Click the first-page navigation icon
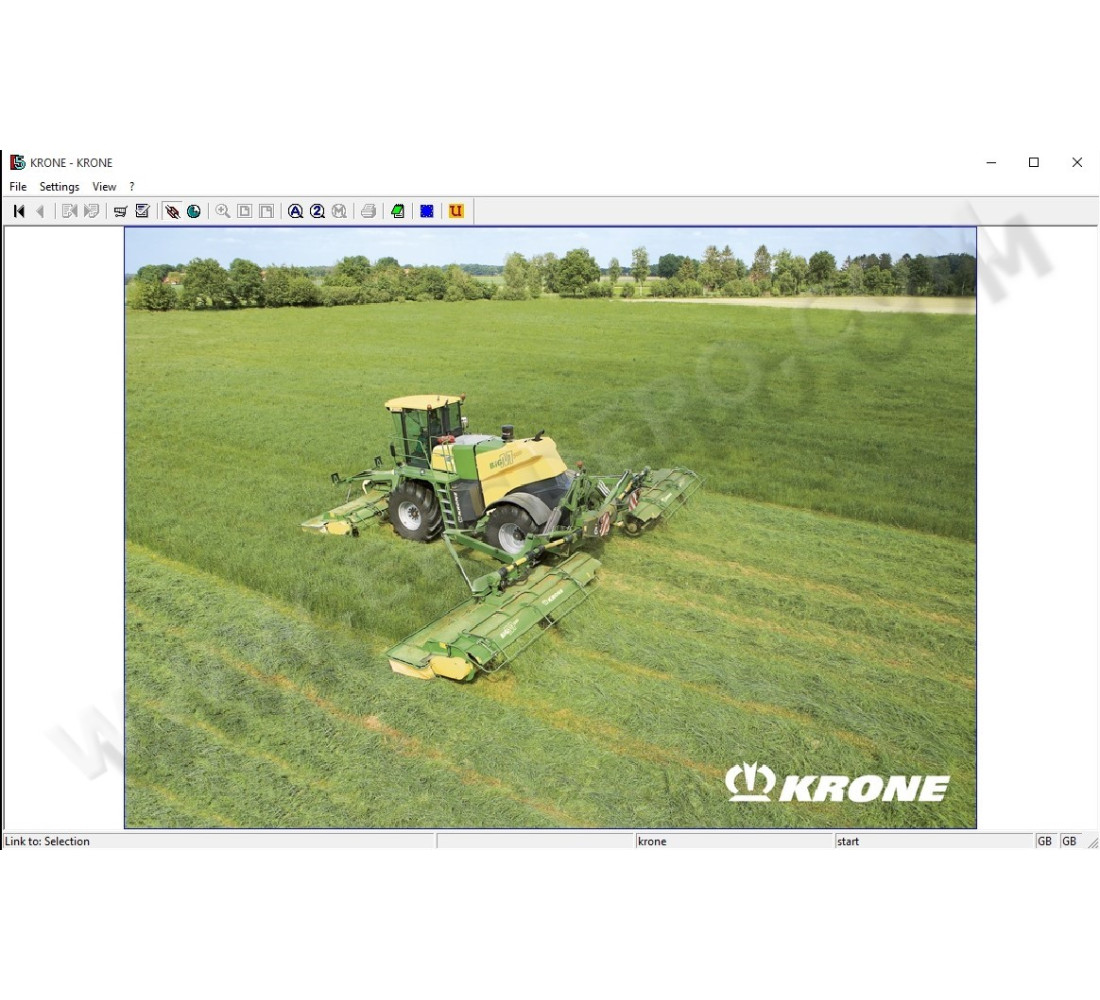The image size is (1100, 1000). click(18, 210)
